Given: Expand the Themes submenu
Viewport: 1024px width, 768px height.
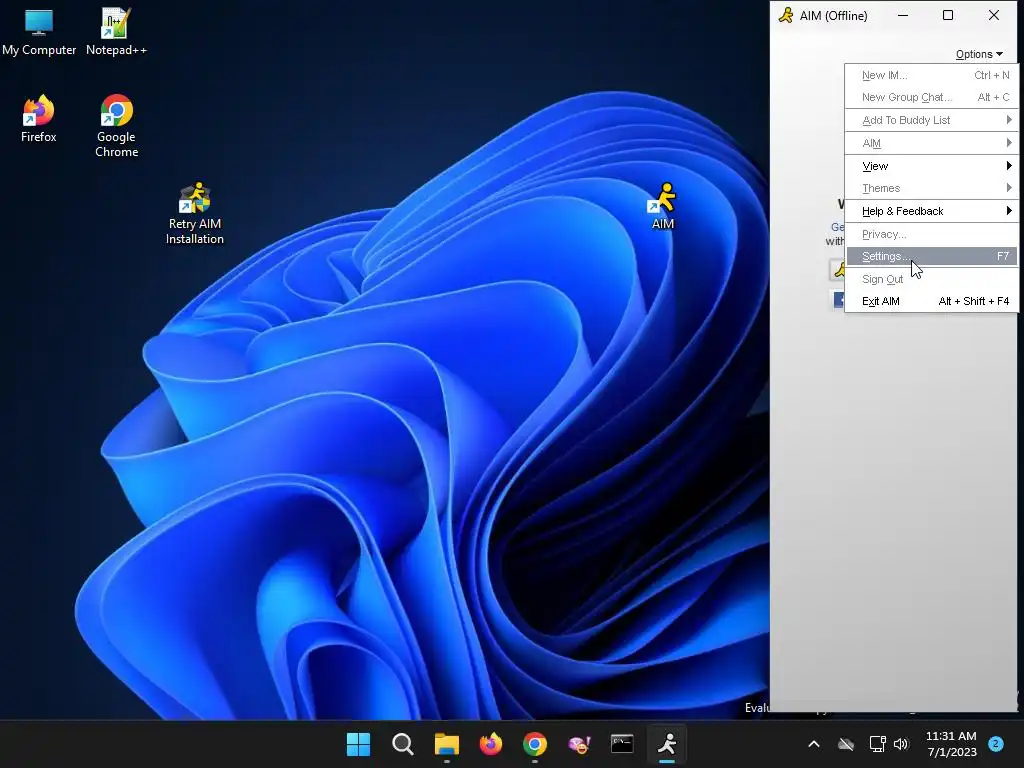Looking at the screenshot, I should click(931, 188).
